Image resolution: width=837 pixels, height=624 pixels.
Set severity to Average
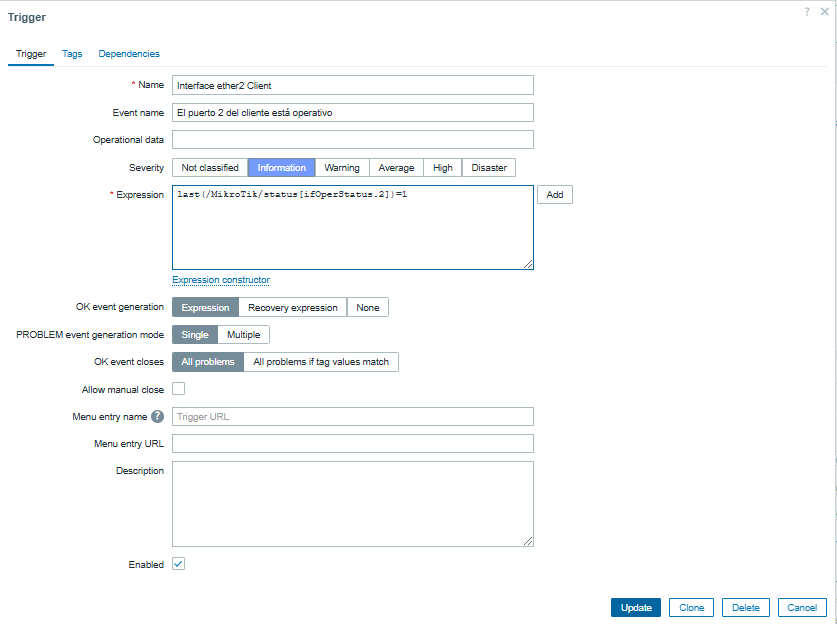pyautogui.click(x=396, y=168)
